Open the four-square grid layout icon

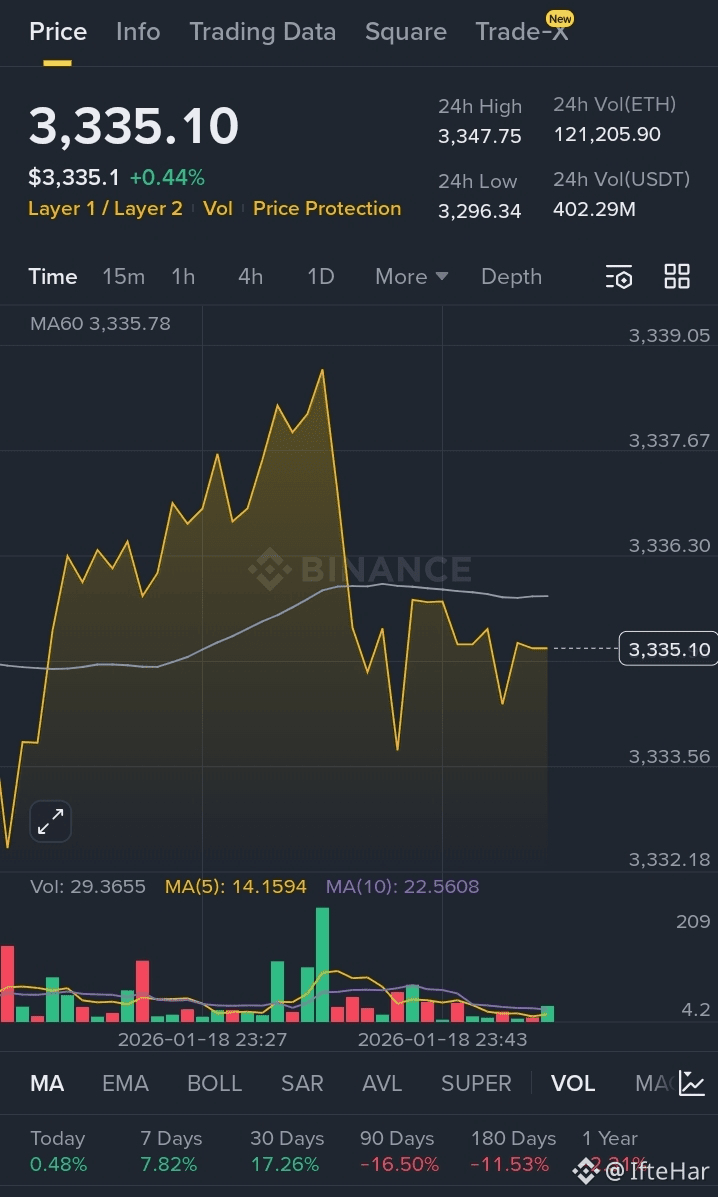(x=677, y=276)
